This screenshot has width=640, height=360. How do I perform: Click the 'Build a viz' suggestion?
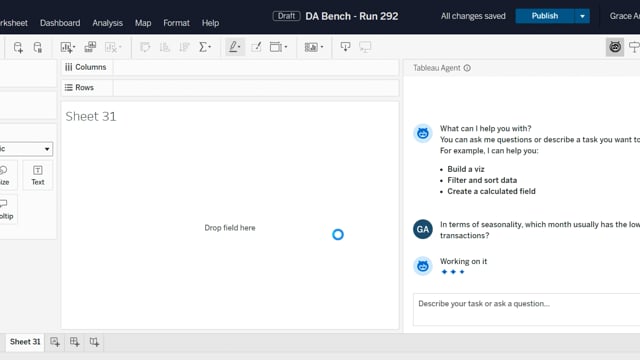click(x=466, y=169)
